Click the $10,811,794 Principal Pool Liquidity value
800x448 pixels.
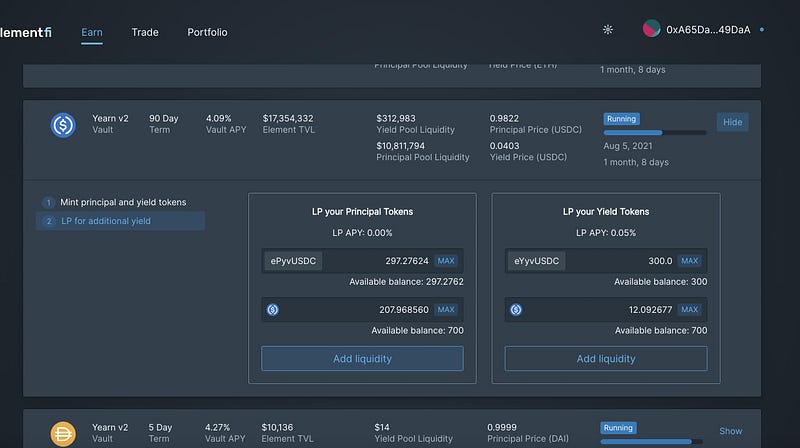pyautogui.click(x=401, y=146)
